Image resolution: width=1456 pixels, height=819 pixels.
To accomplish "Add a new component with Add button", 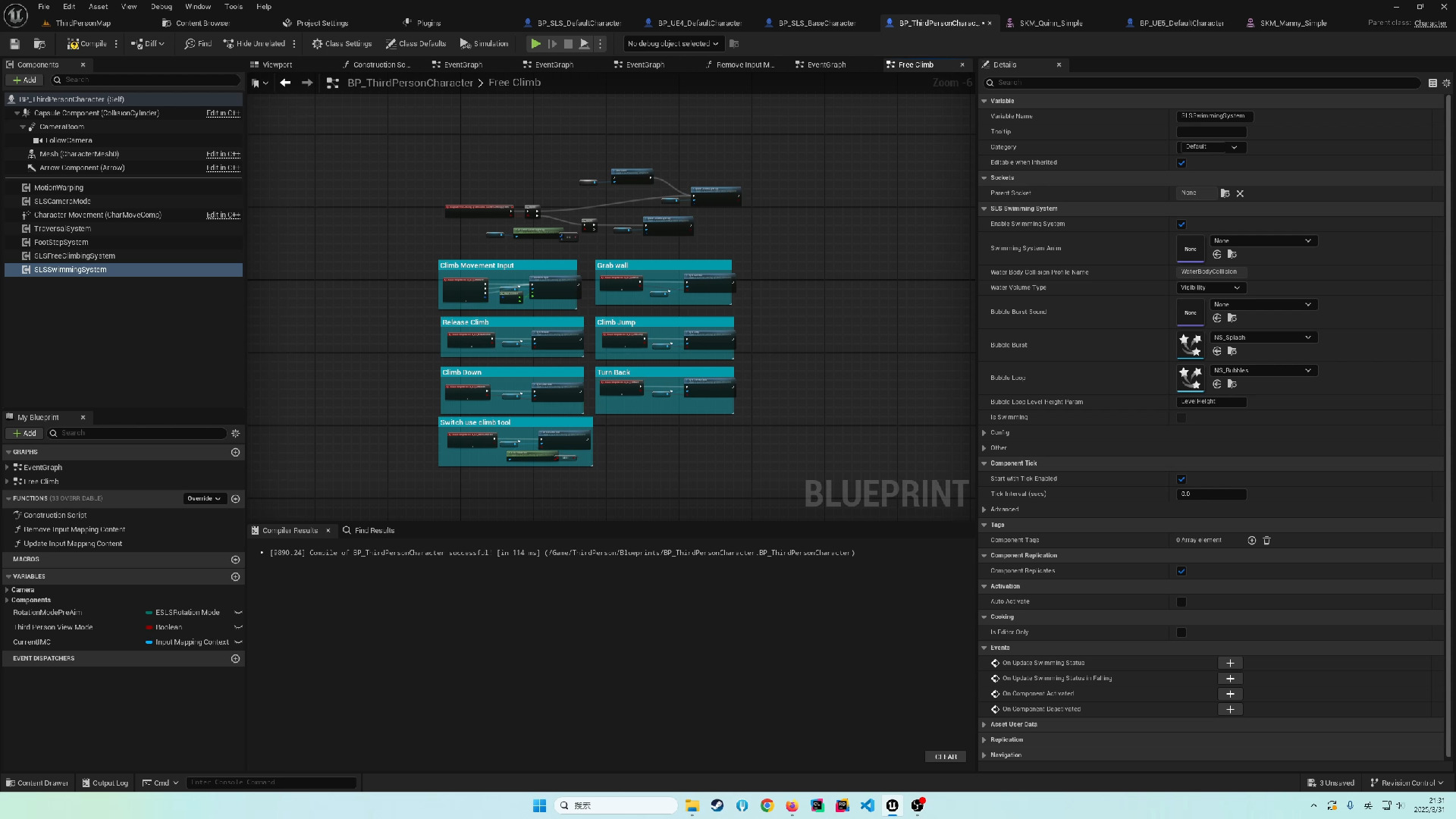I will coord(24,80).
